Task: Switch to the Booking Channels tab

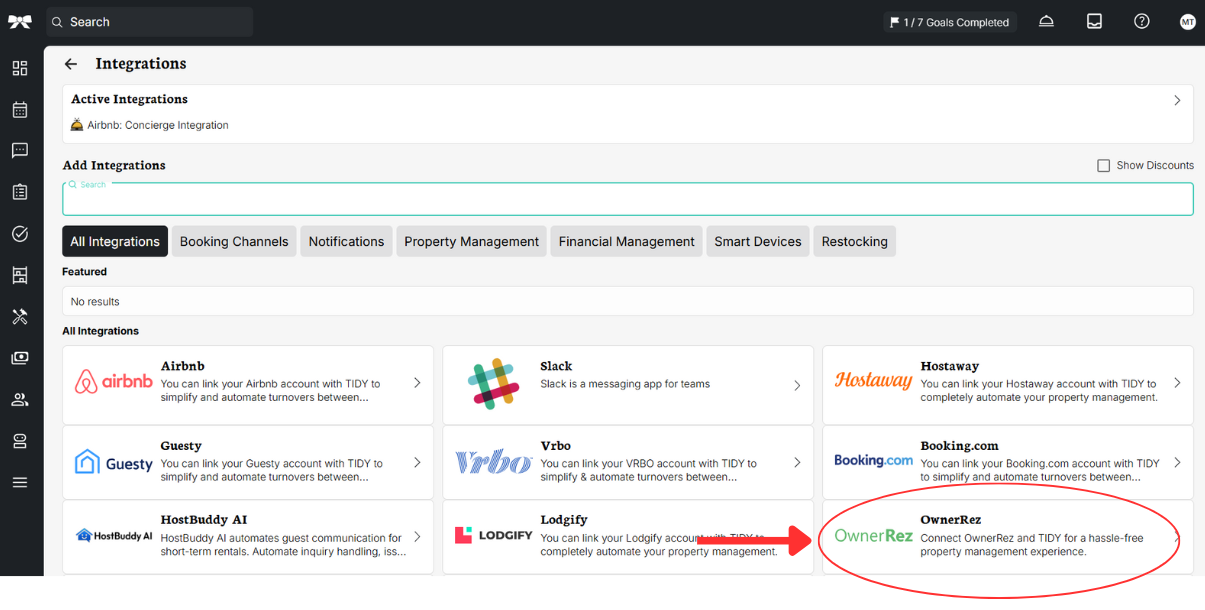Action: click(234, 241)
